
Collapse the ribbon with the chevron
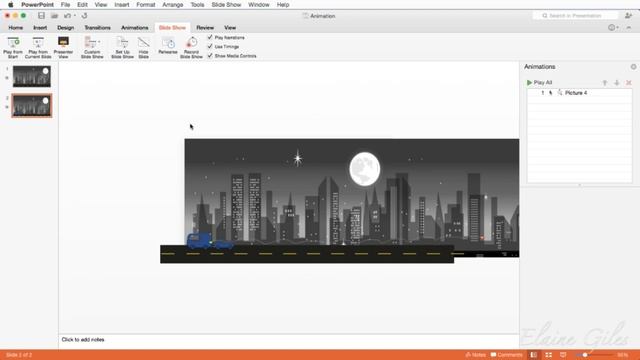[x=629, y=28]
